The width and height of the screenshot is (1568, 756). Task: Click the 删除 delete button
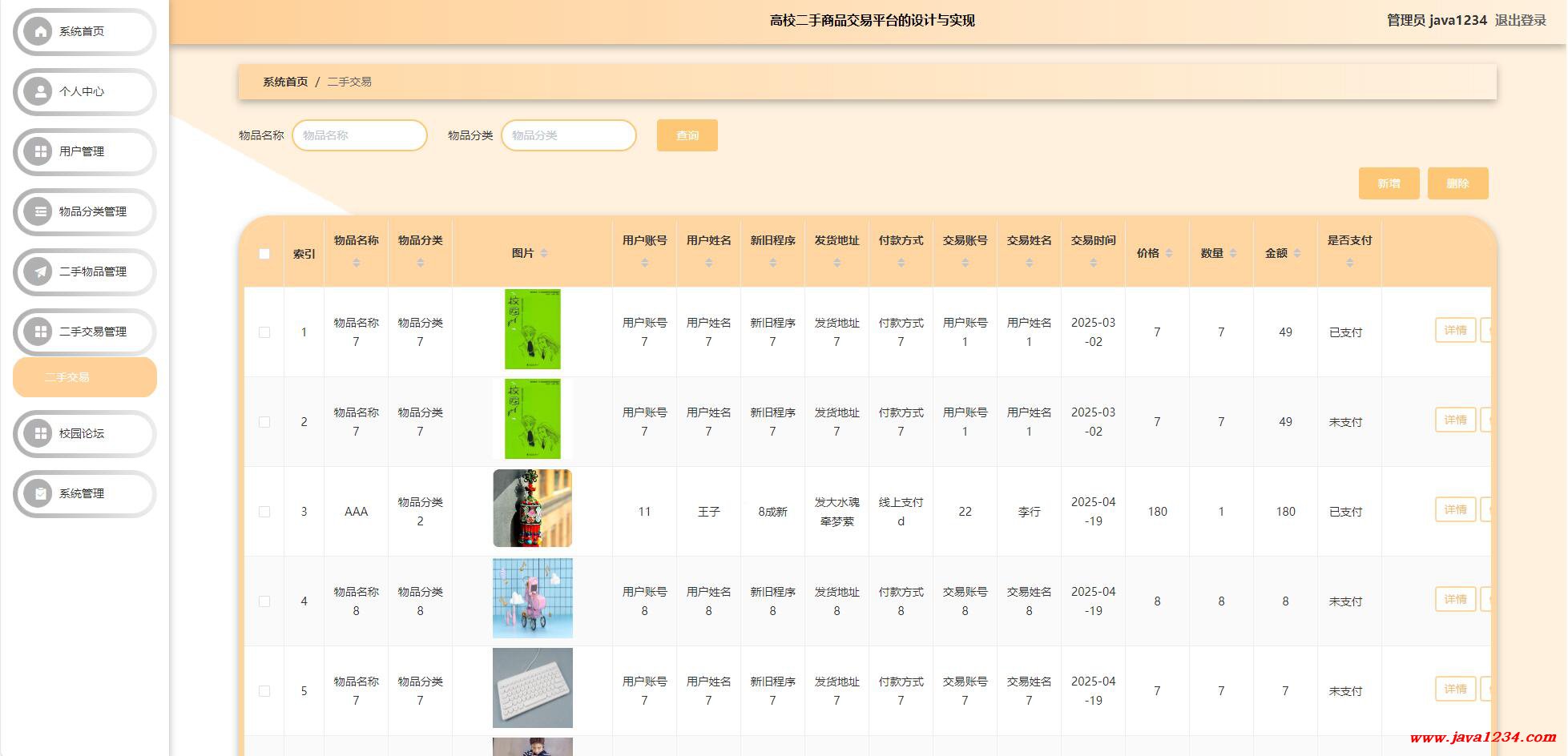tap(1458, 183)
